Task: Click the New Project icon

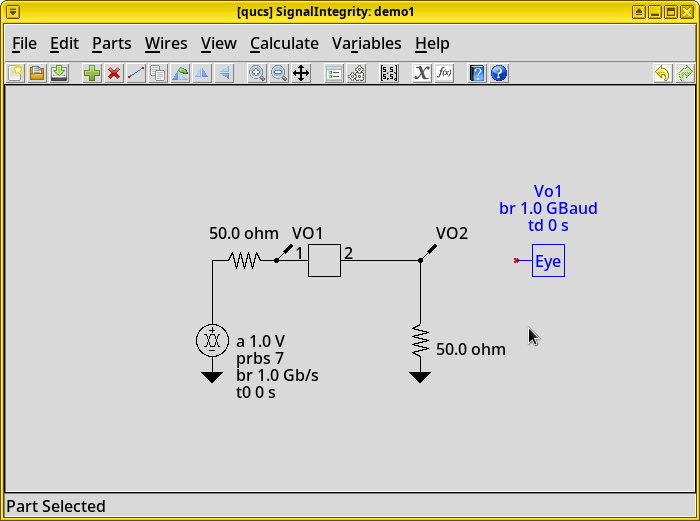Action: coord(15,73)
